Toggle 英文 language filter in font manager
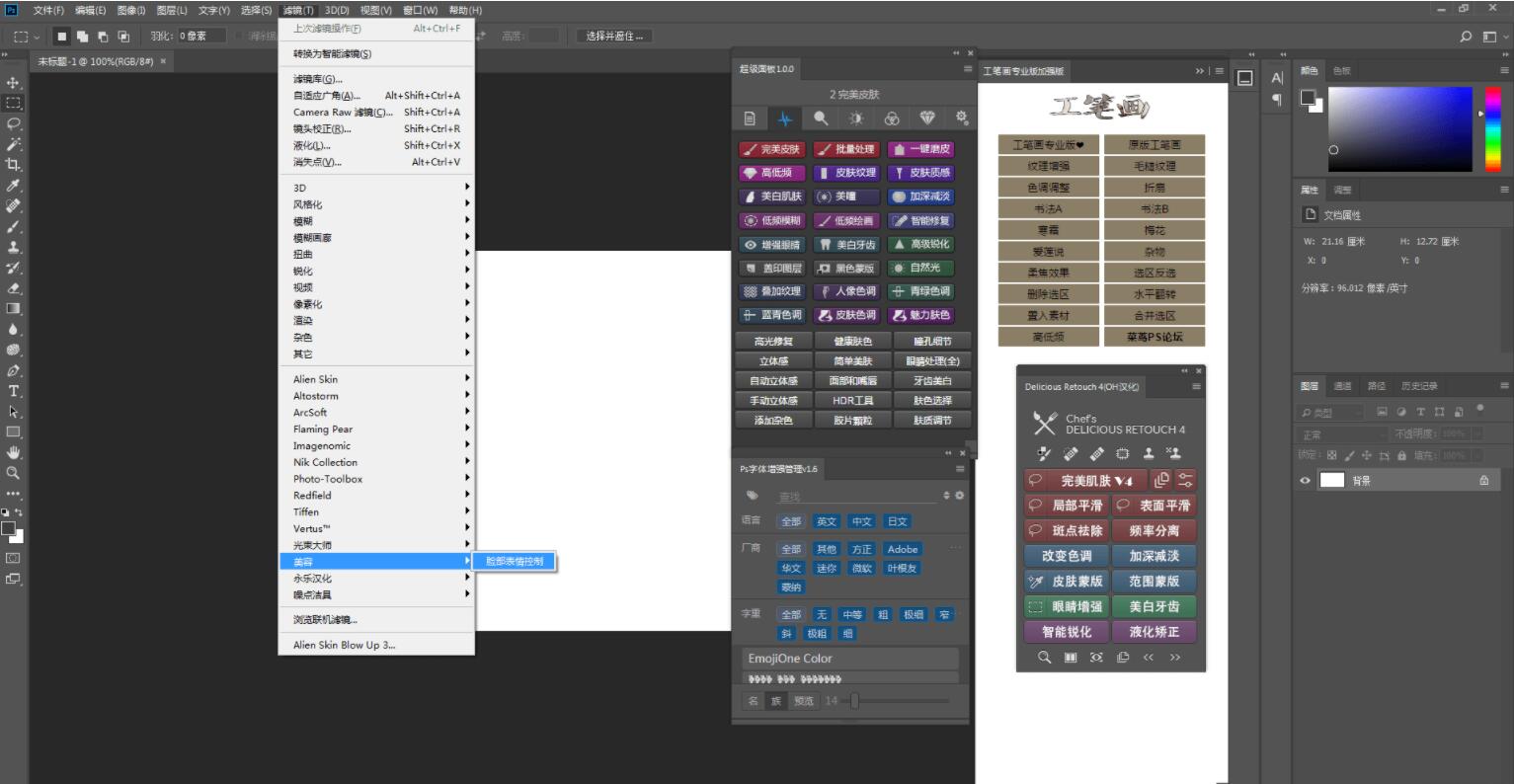The image size is (1514, 784). click(827, 521)
